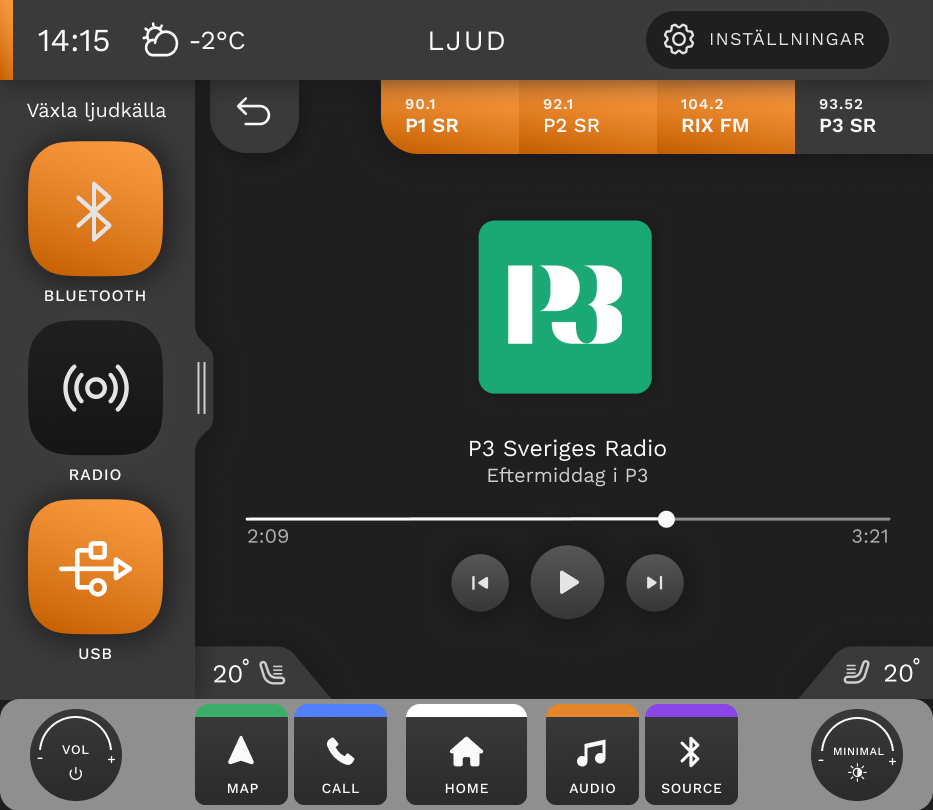Click the playback progress slider knob

point(666,520)
